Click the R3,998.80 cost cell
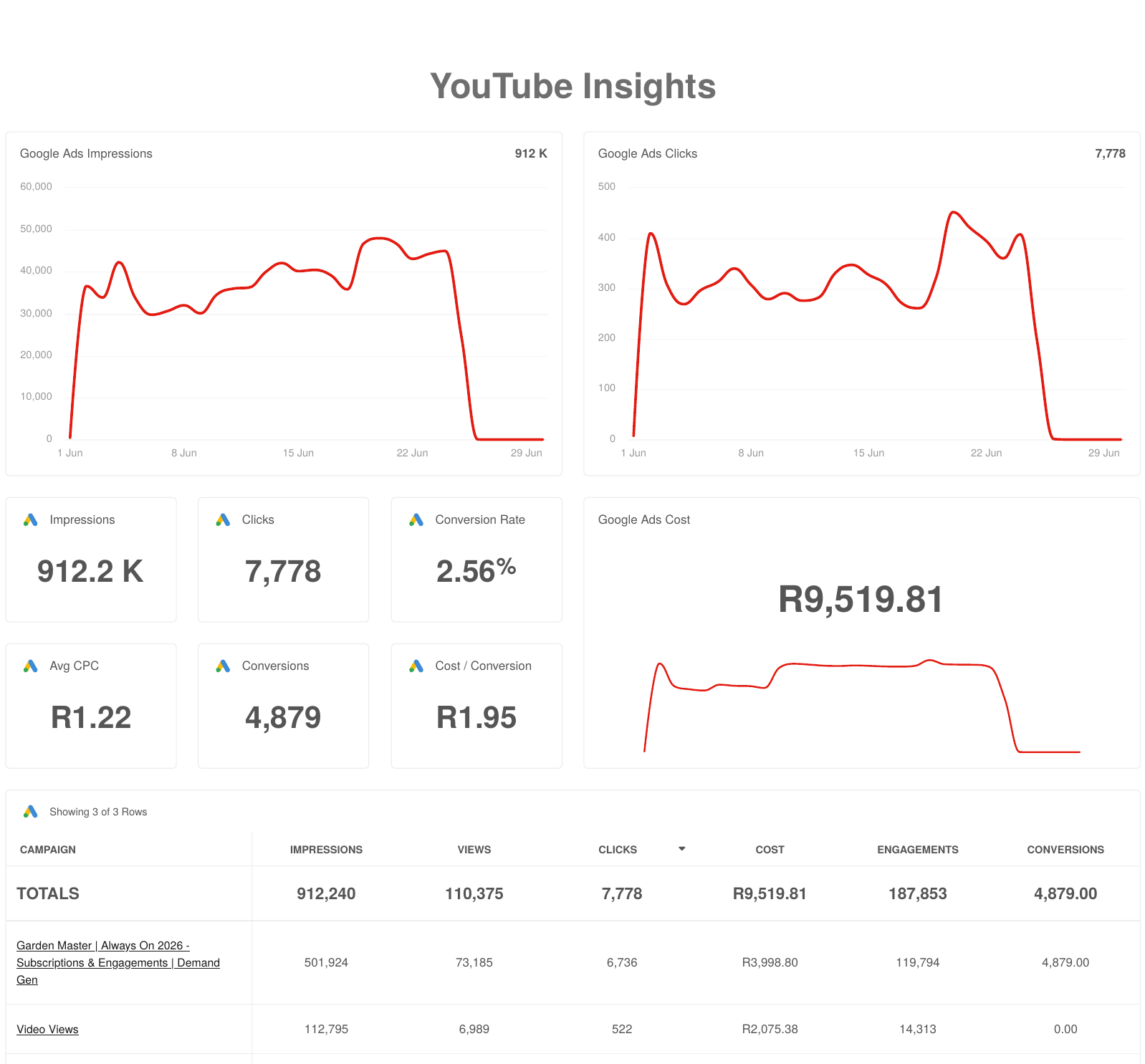The height and width of the screenshot is (1064, 1145). 770,962
